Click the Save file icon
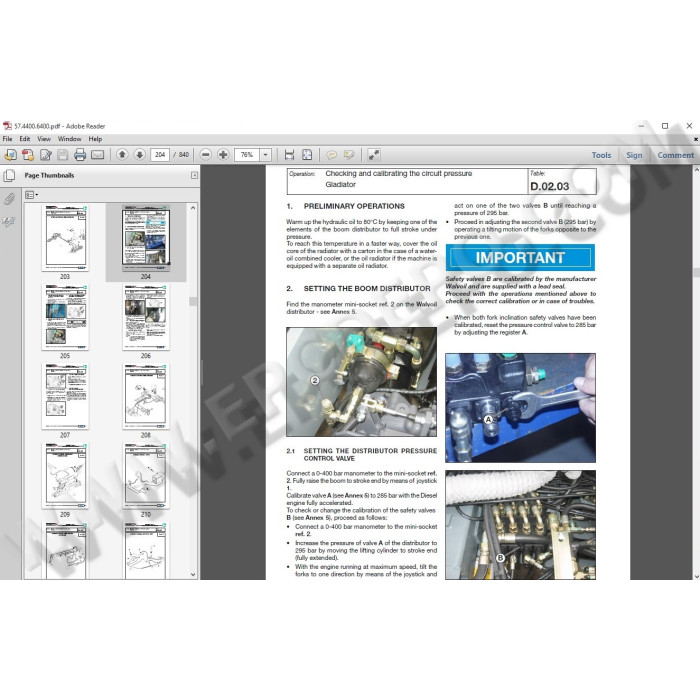This screenshot has height=700, width=700. click(63, 155)
